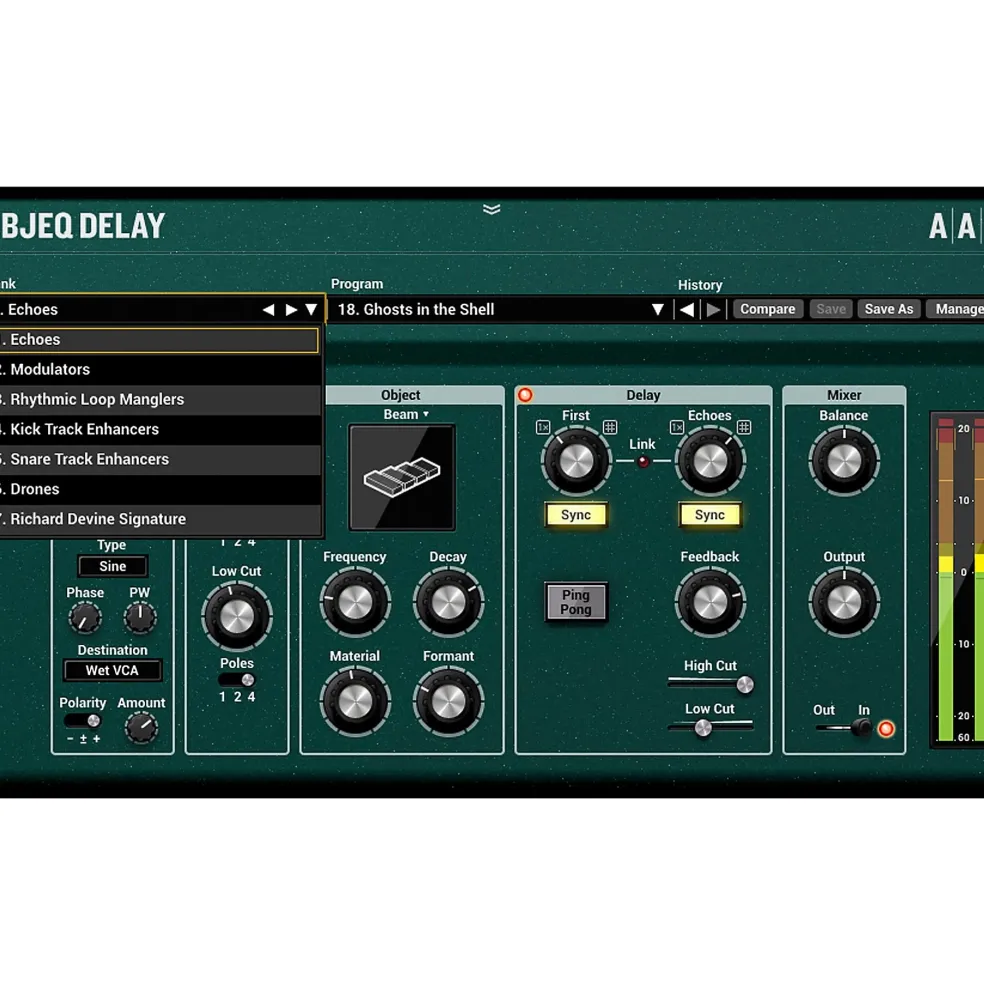Click the Feedback knob
984x985 pixels.
(x=710, y=602)
